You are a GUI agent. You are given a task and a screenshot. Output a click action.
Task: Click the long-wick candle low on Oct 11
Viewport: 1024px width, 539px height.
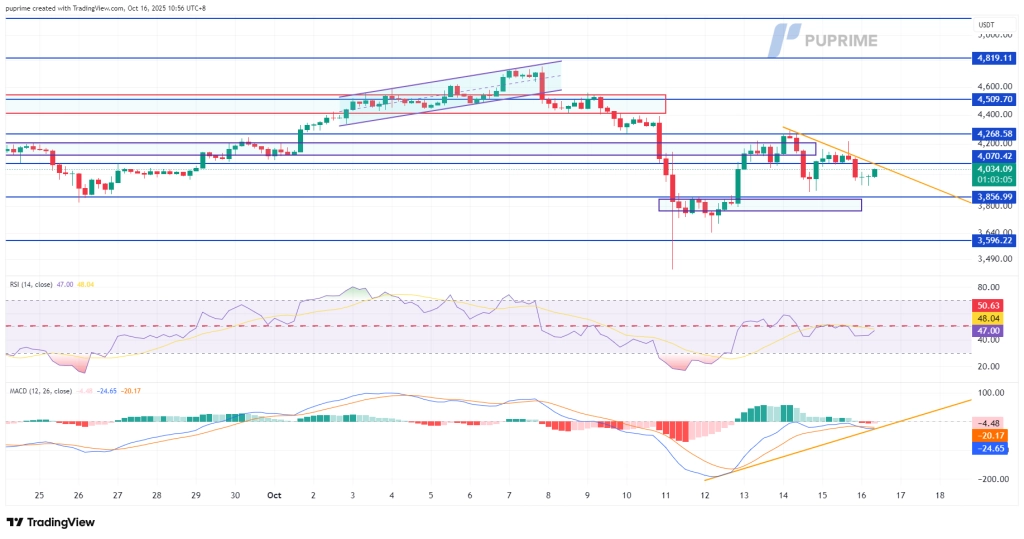pyautogui.click(x=673, y=266)
